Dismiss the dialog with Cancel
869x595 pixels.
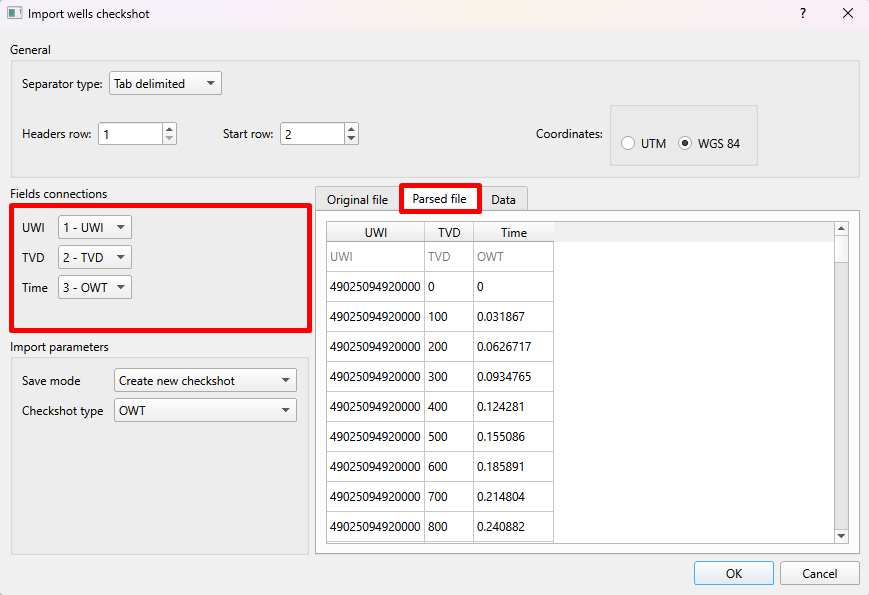point(819,572)
